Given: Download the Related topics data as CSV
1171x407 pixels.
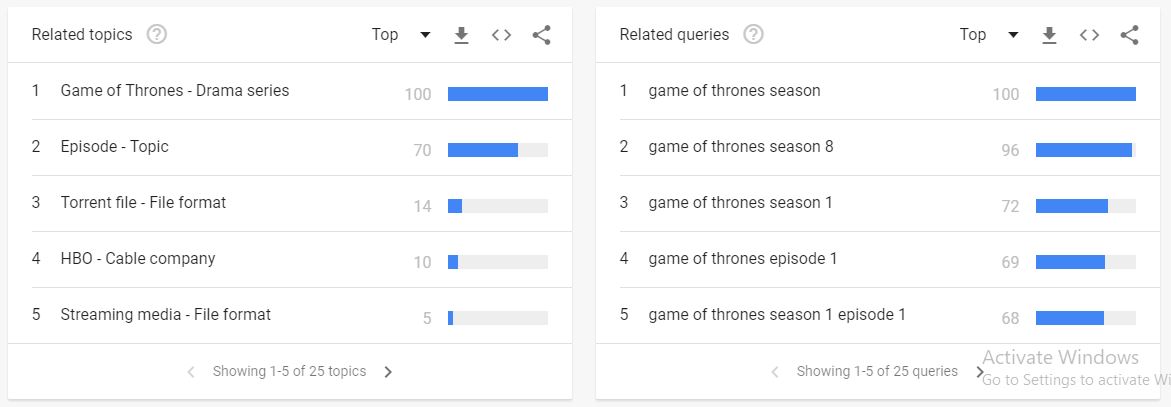Looking at the screenshot, I should point(461,35).
